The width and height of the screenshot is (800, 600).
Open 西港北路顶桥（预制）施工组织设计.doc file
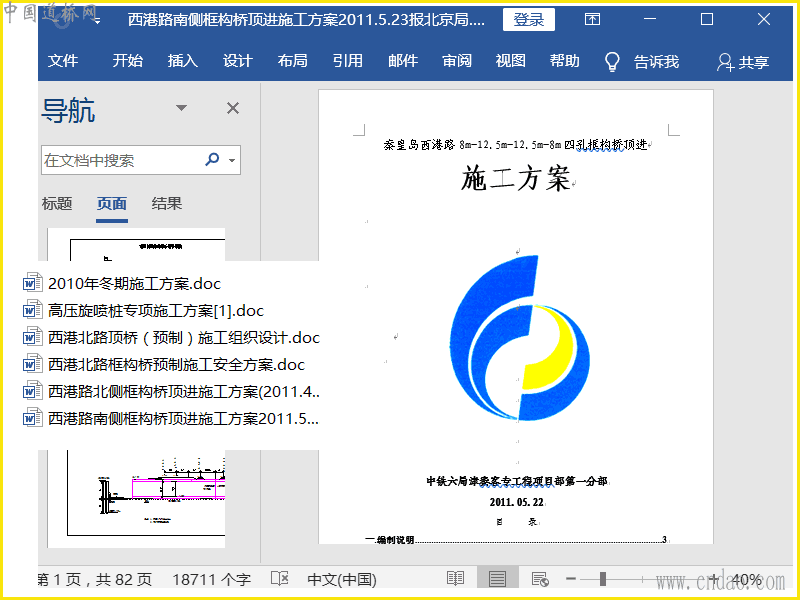click(184, 337)
